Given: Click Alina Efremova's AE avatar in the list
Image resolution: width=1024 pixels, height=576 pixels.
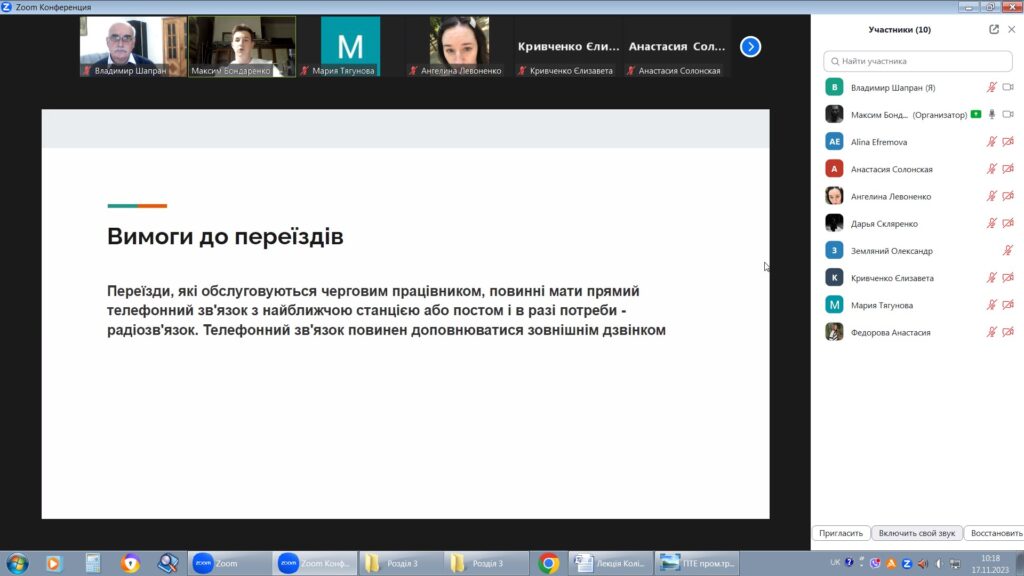Looking at the screenshot, I should point(834,142).
